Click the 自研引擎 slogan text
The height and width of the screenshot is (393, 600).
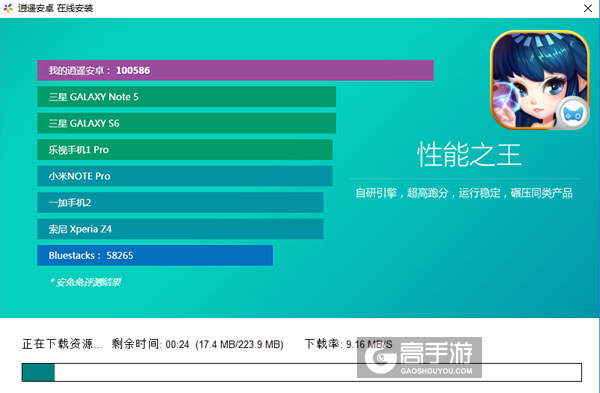click(464, 193)
